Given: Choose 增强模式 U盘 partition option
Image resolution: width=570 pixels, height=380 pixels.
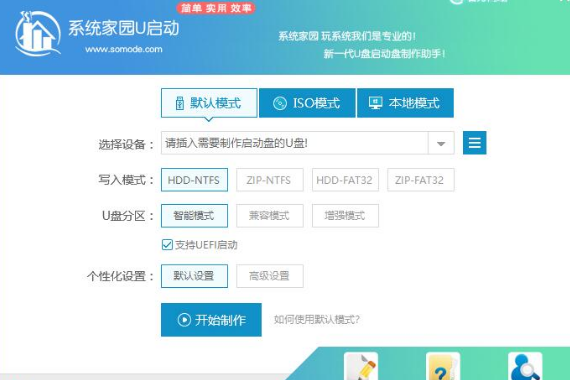Looking at the screenshot, I should pos(345,216).
